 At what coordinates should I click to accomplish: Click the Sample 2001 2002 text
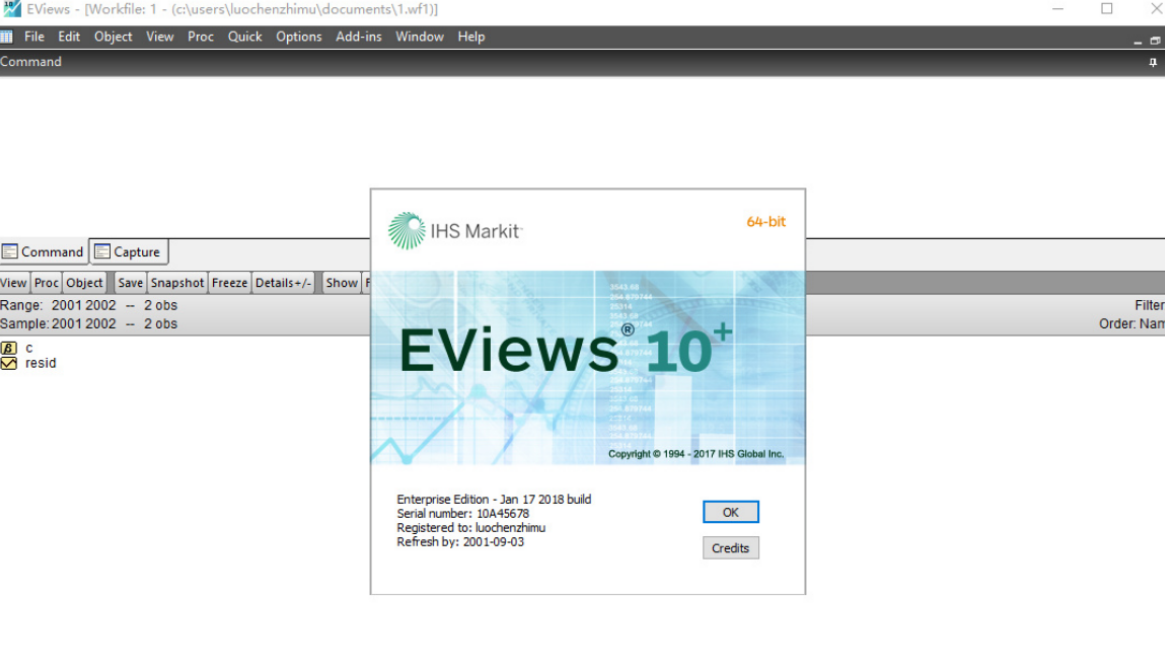(88, 324)
